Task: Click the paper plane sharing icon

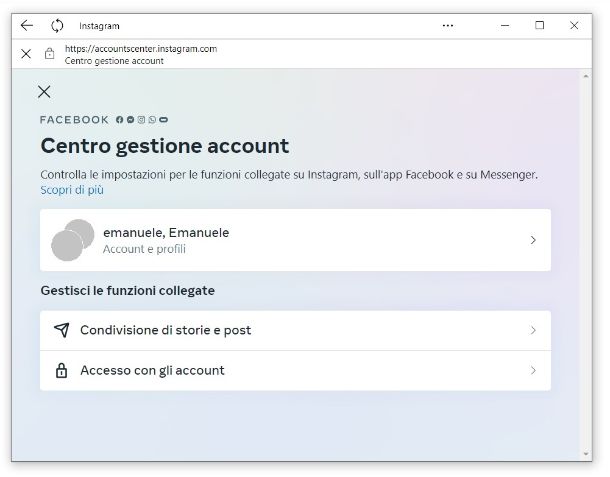Action: tap(61, 330)
